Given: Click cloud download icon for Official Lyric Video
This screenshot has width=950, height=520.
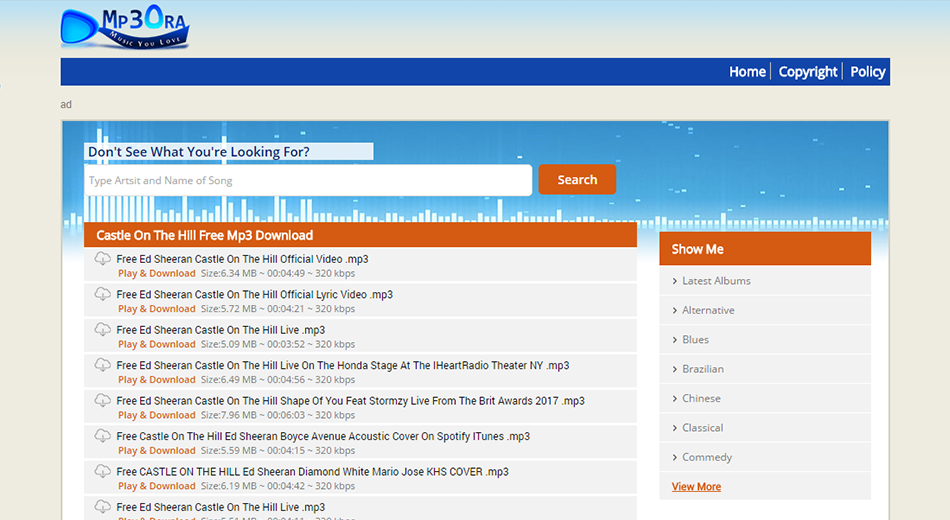Looking at the screenshot, I should coord(102,294).
